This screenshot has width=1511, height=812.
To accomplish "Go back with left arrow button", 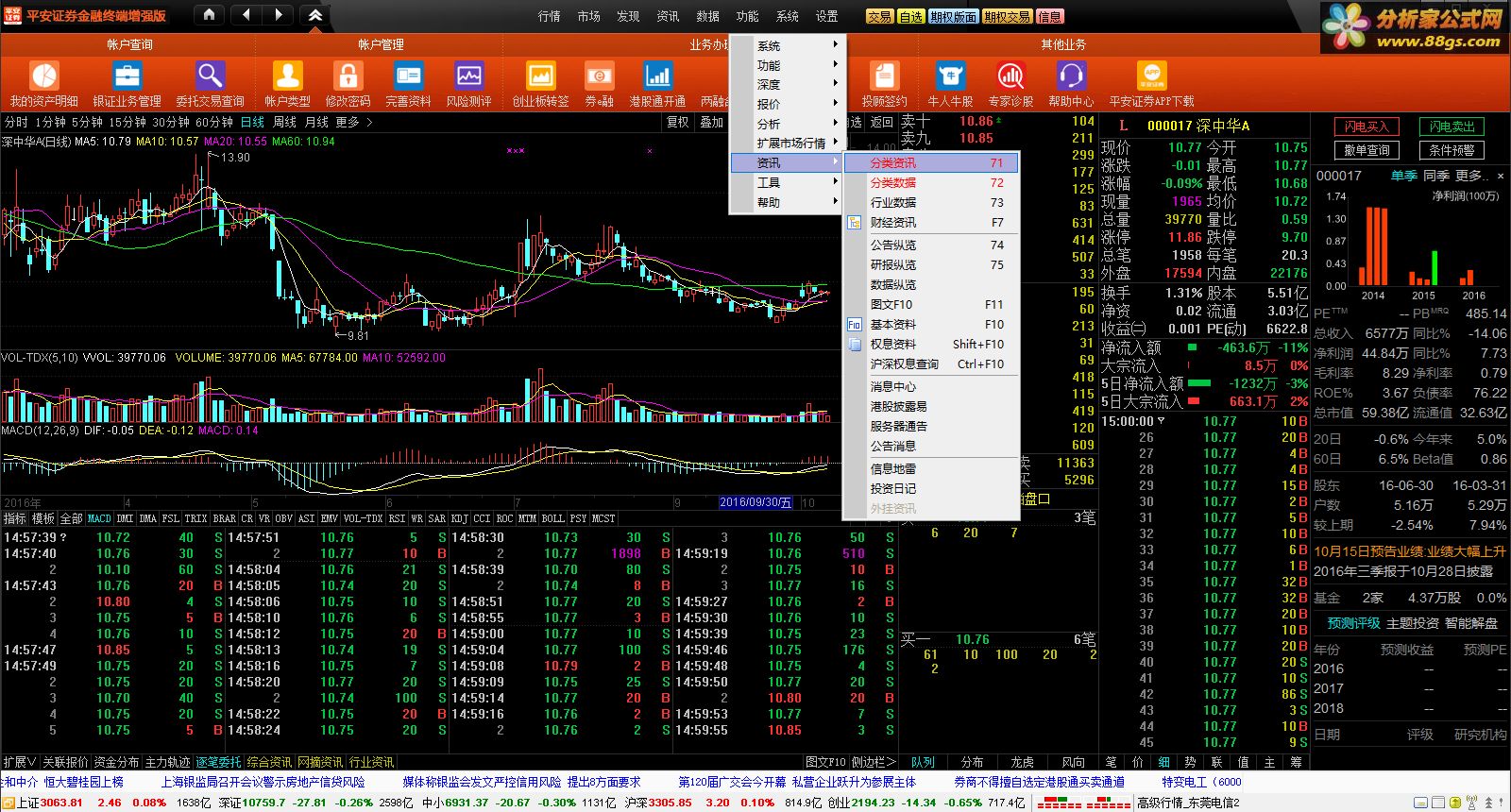I will [x=246, y=15].
